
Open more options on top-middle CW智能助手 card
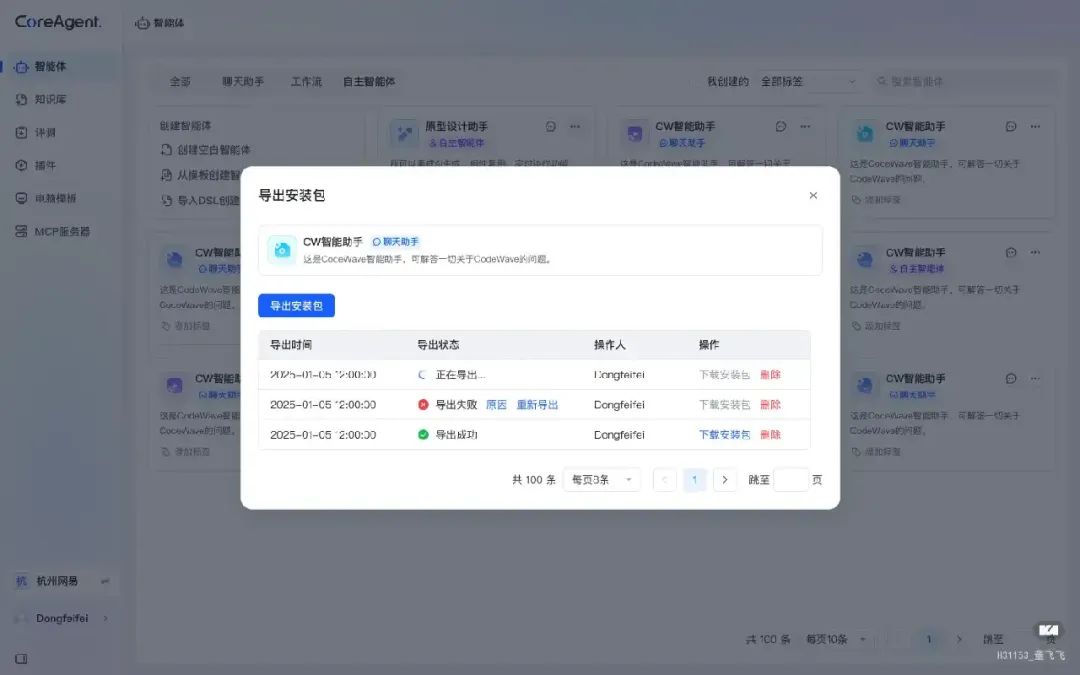point(805,127)
